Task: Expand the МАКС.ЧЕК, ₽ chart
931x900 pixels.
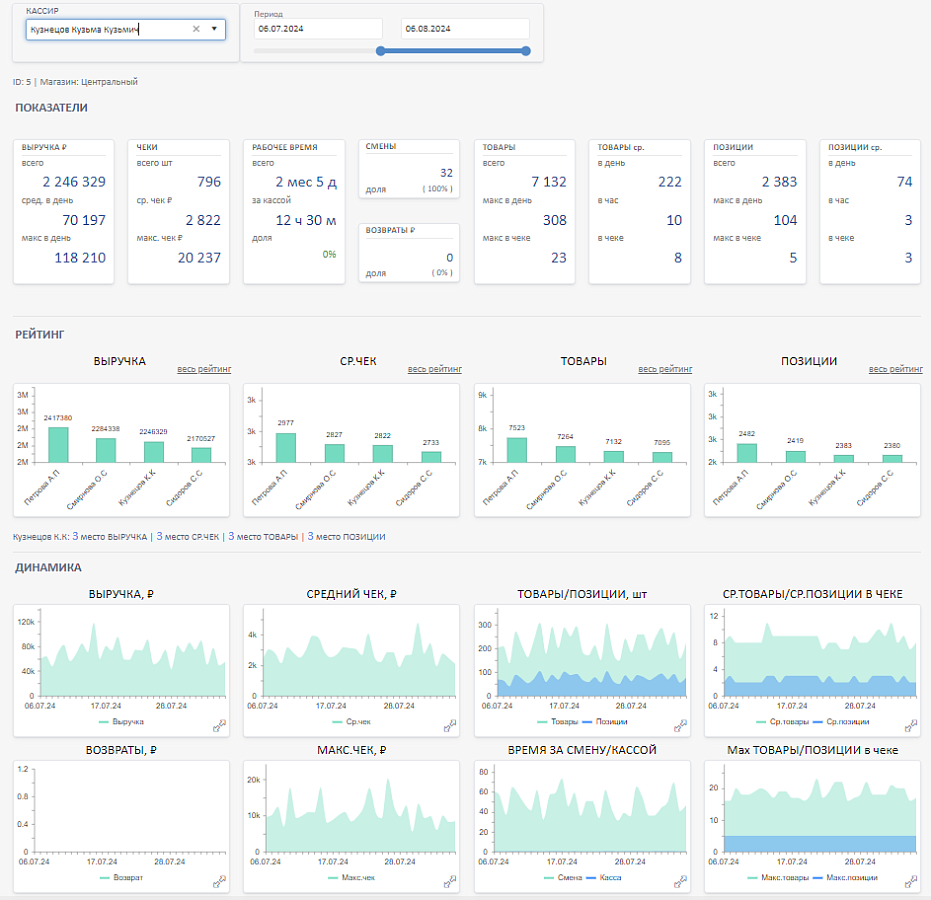Action: point(449,882)
